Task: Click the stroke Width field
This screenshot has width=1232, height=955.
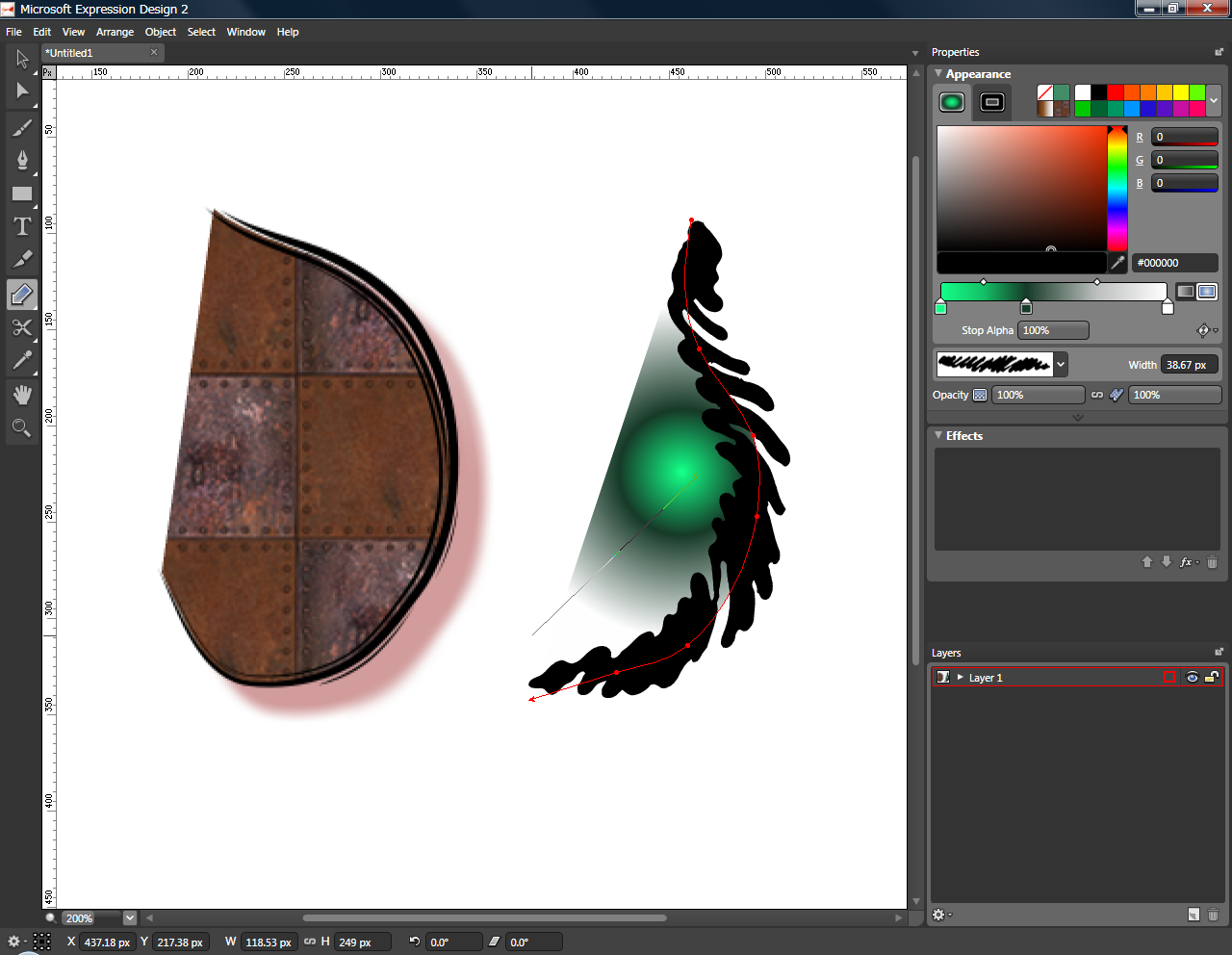Action: (x=1191, y=365)
